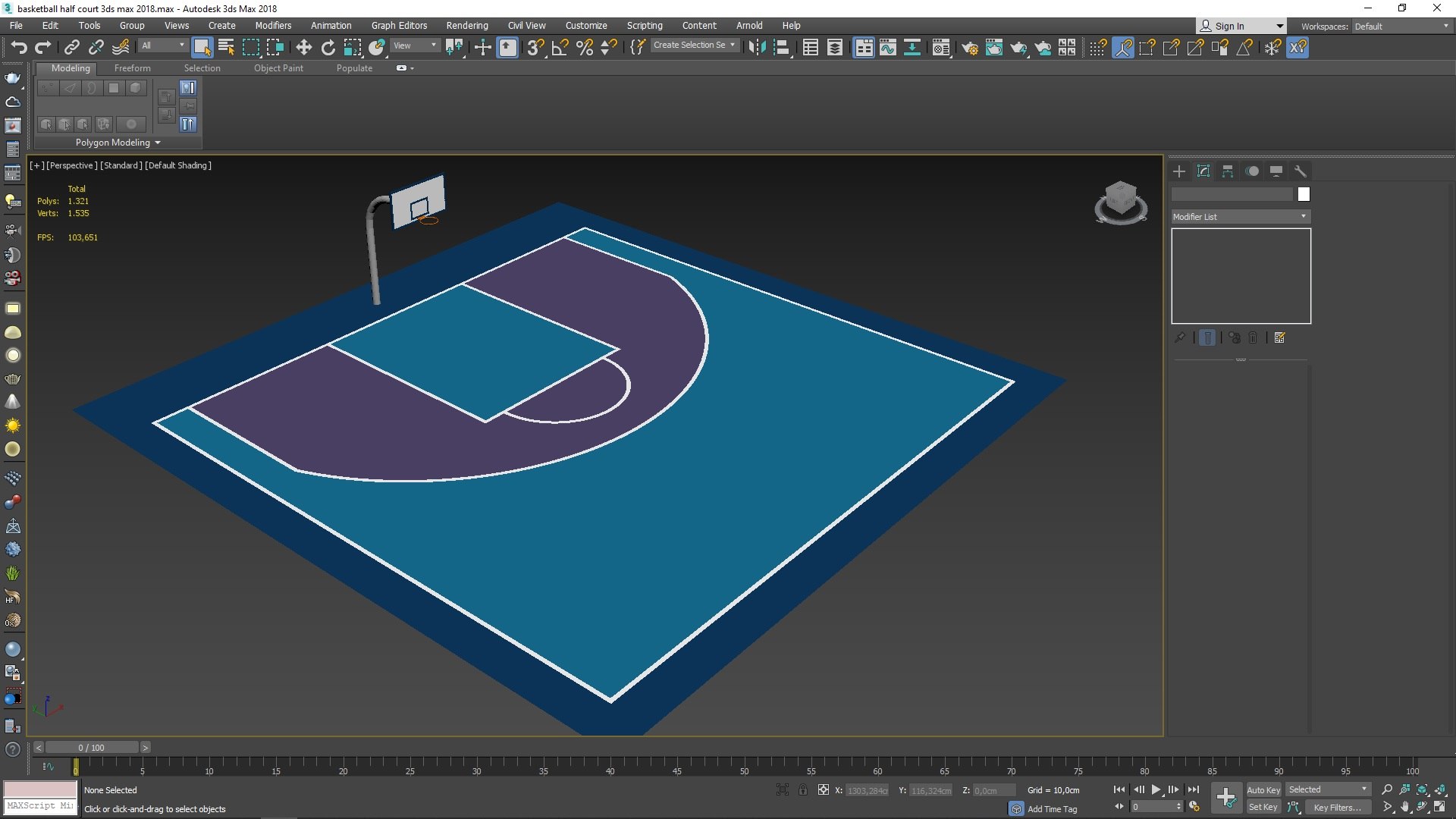Switch to the Object Paint ribbon tab

tap(278, 68)
